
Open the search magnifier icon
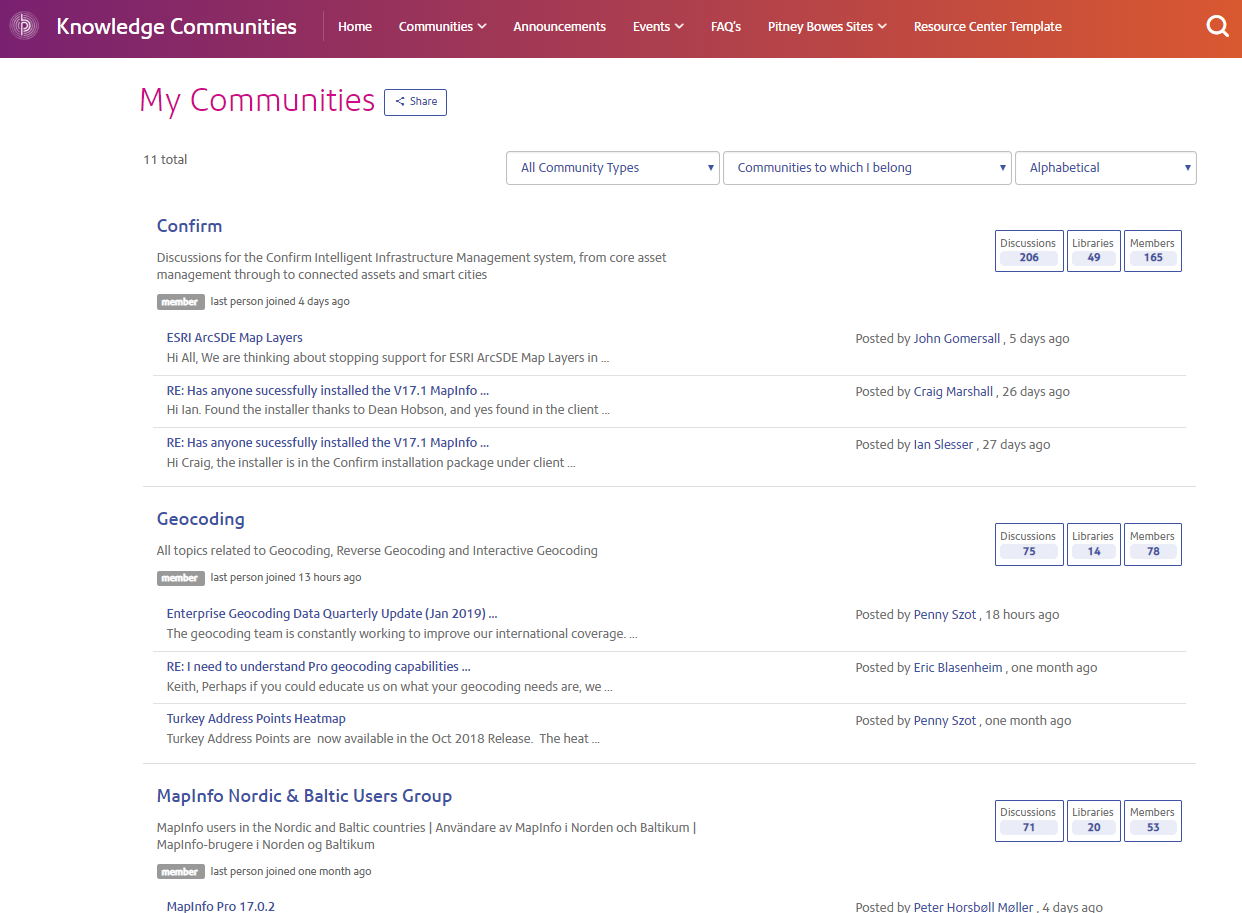1217,27
